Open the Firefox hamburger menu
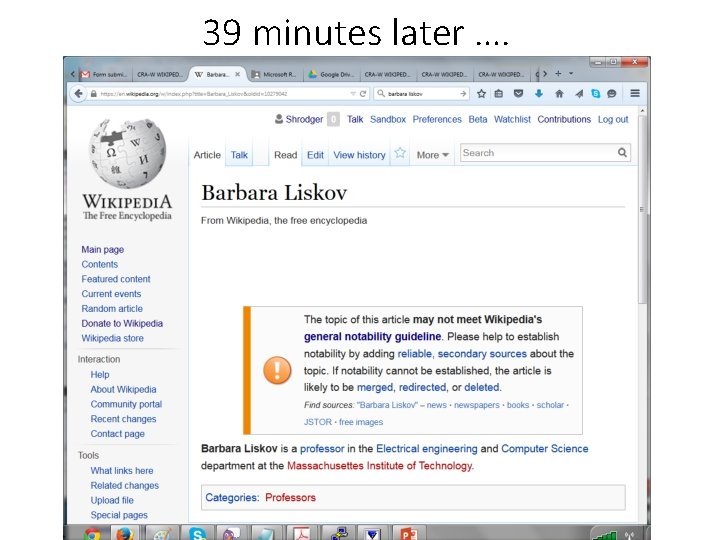 635,93
